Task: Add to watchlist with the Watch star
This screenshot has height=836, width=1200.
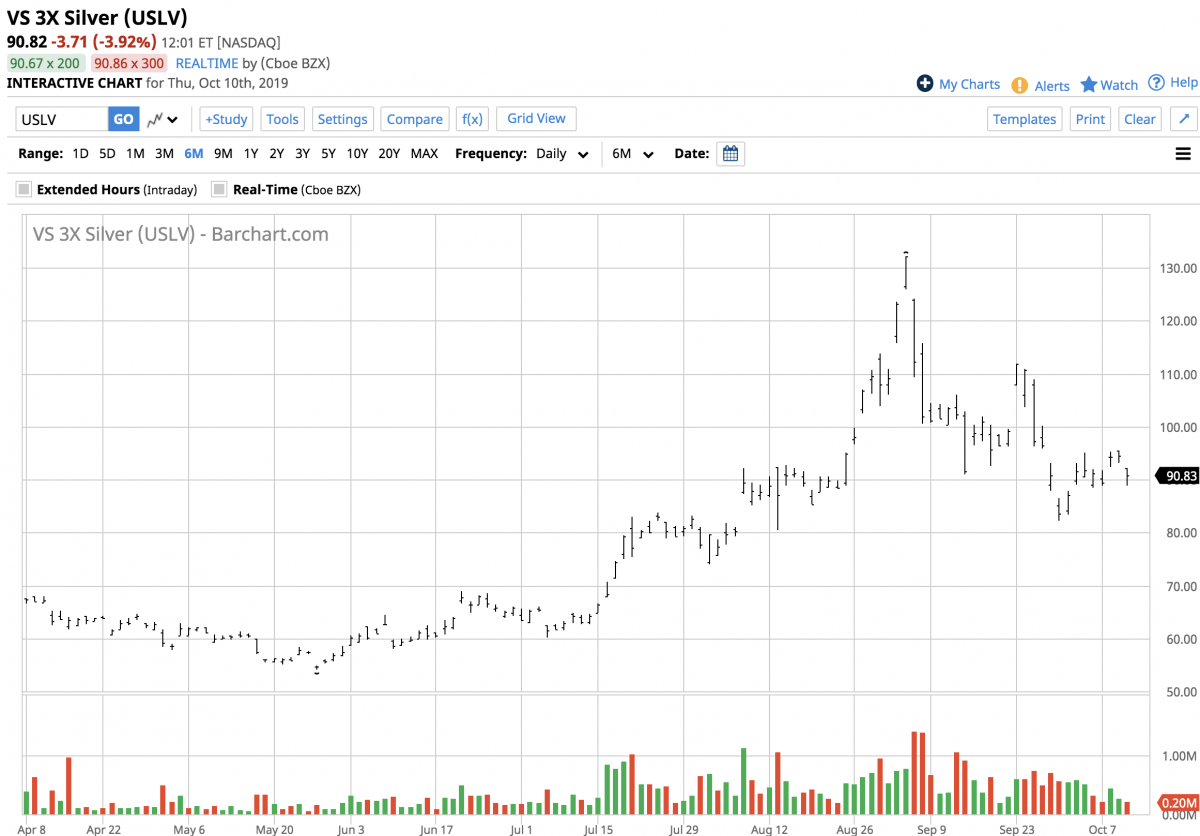Action: [x=1089, y=85]
